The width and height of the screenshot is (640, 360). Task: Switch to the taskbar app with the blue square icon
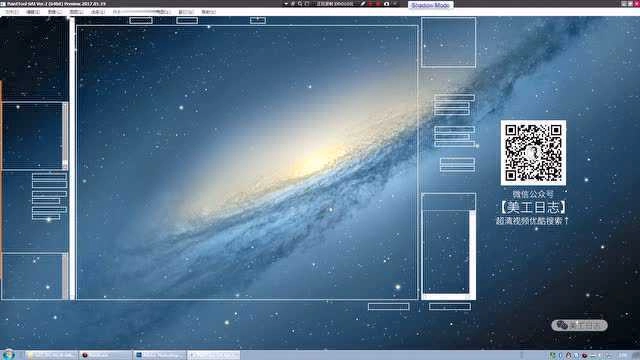tap(160, 355)
